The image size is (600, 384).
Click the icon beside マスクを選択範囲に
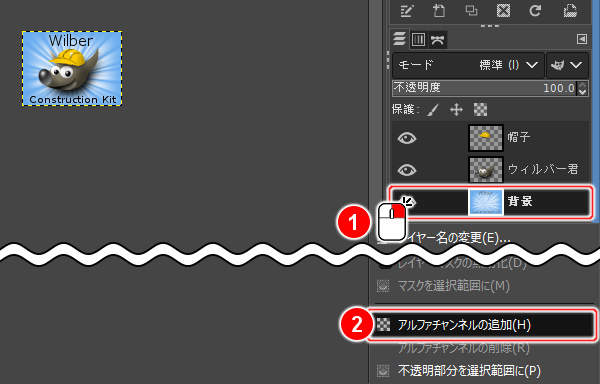click(383, 286)
